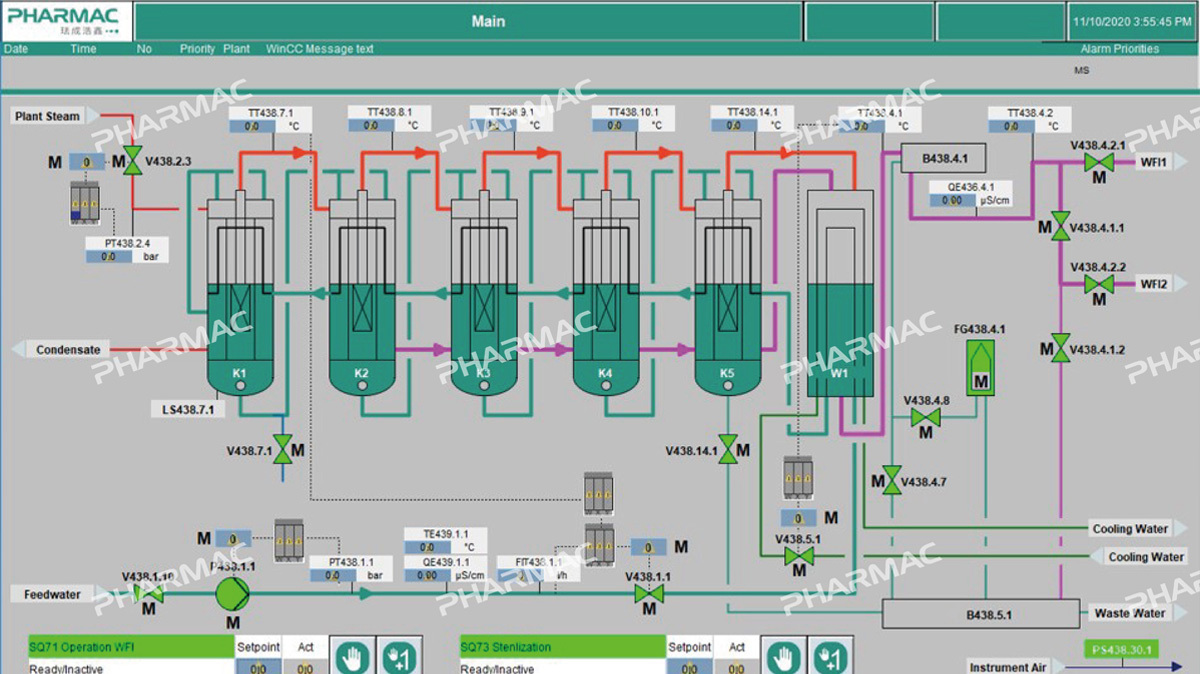1200x674 pixels.
Task: Click the FG438.4.1 green filter symbol
Action: (x=980, y=367)
